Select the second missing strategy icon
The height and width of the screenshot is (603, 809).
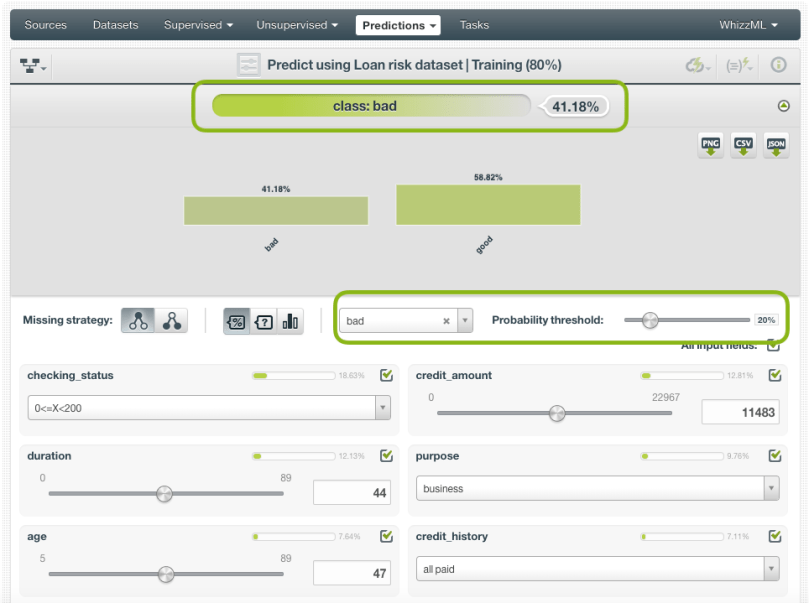click(172, 321)
